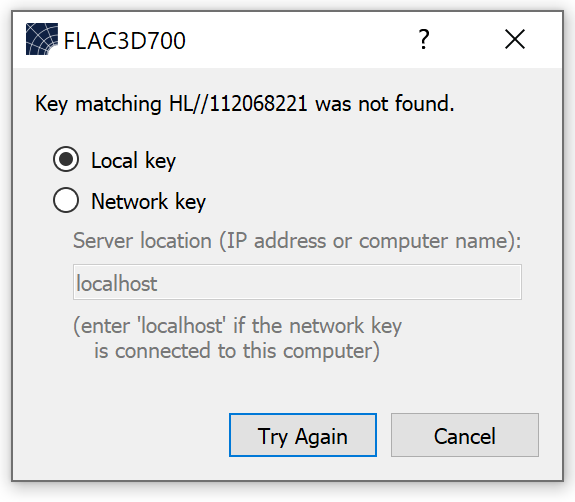
Task: Click the hint line mentioning 'the network key'
Action: pyautogui.click(x=238, y=326)
